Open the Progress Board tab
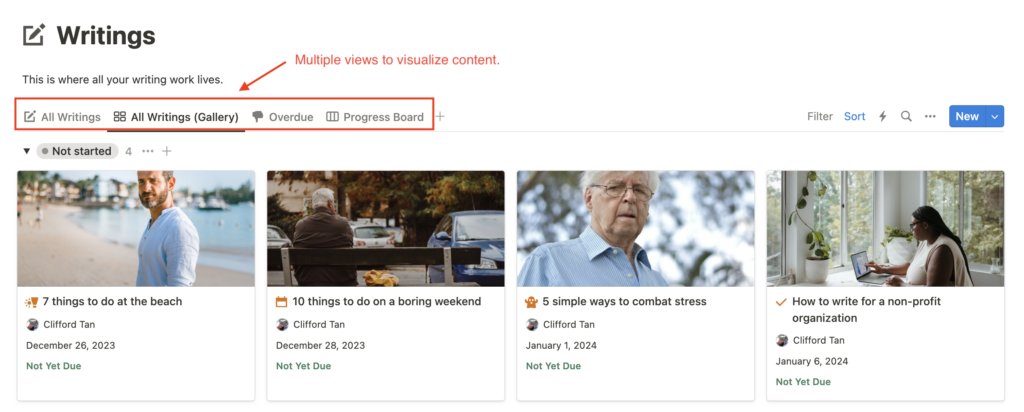This screenshot has width=1024, height=412. point(375,117)
